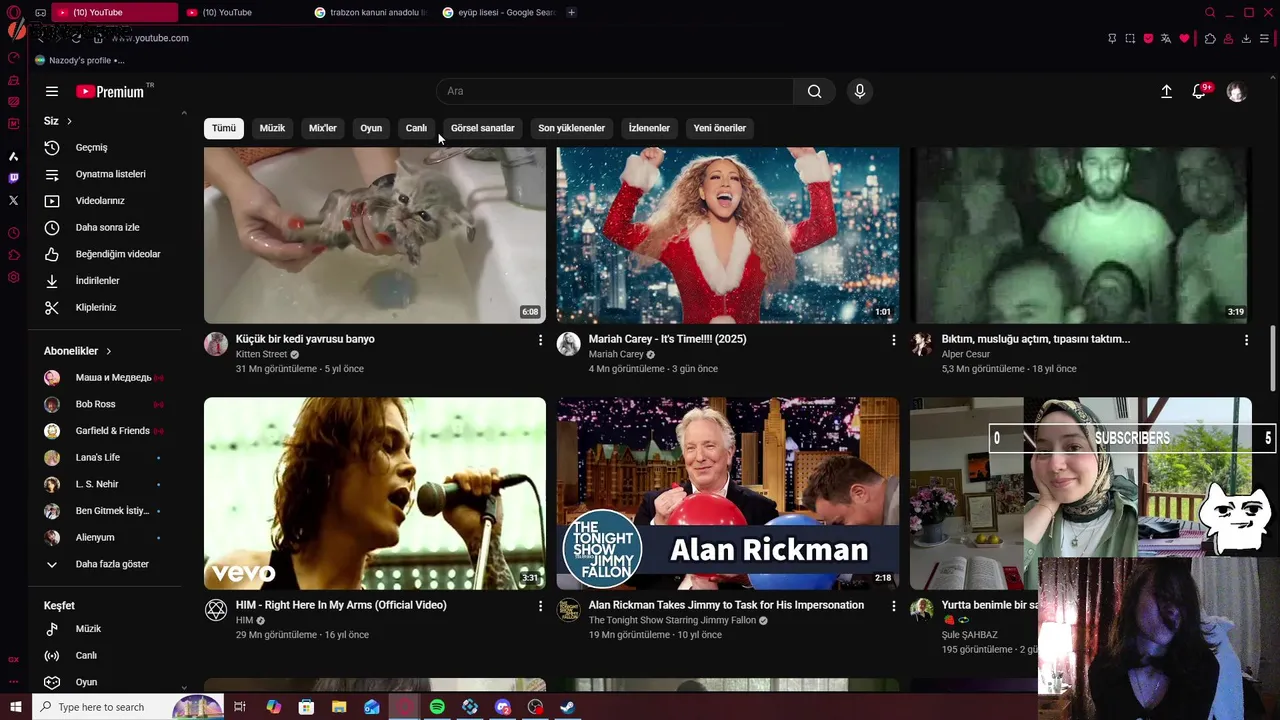Click the YouTube Ara search field
Image resolution: width=1280 pixels, height=720 pixels.
point(615,91)
